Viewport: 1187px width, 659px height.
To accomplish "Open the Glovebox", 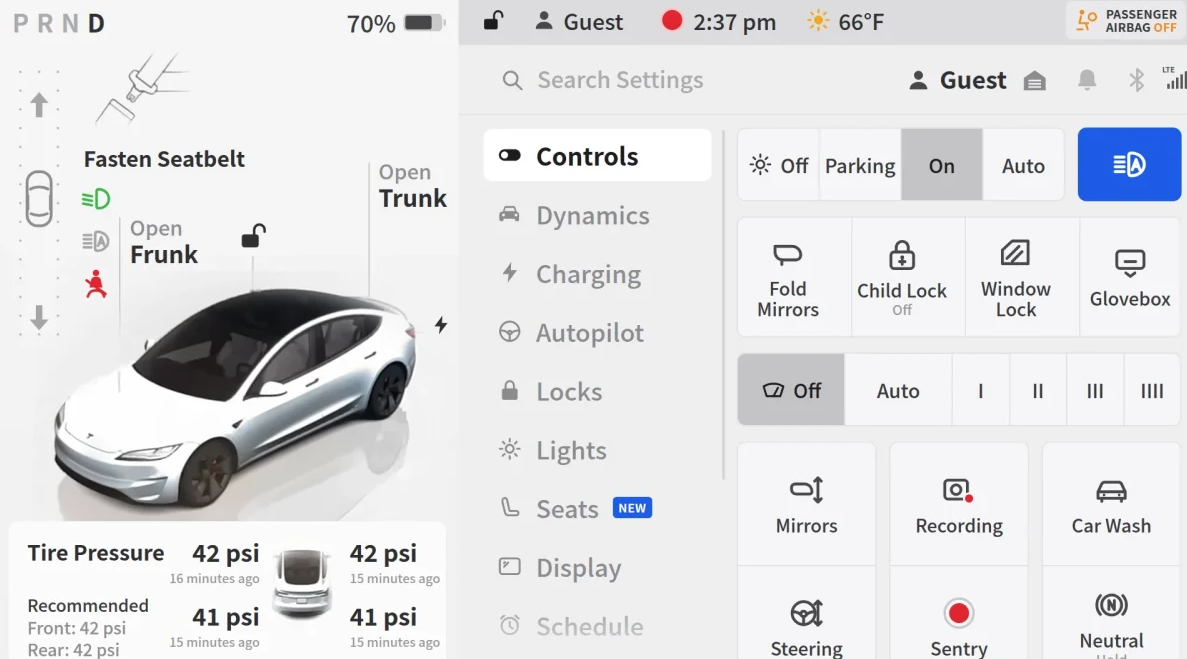I will coord(1129,278).
